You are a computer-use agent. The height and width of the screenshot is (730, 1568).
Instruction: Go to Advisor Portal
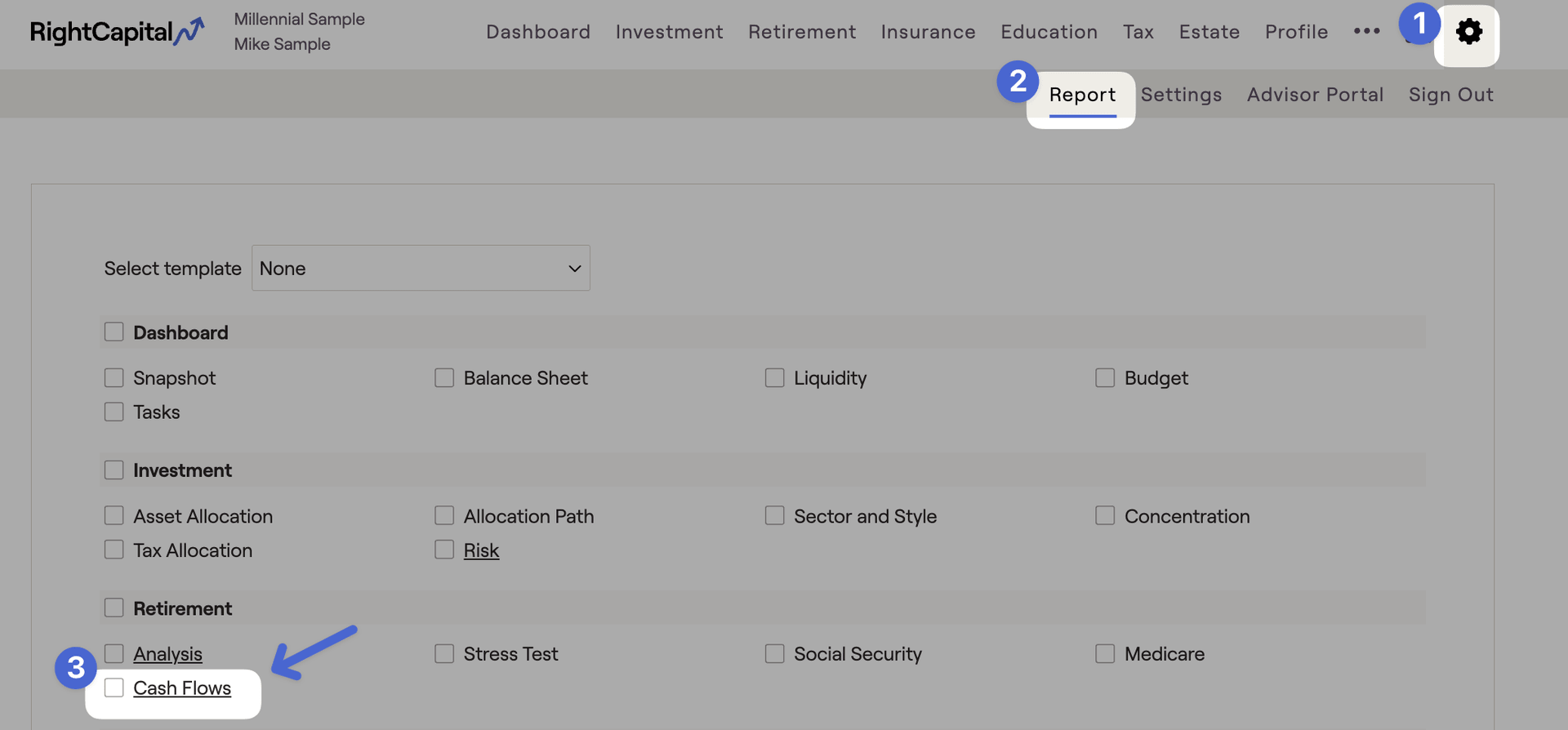(x=1315, y=95)
